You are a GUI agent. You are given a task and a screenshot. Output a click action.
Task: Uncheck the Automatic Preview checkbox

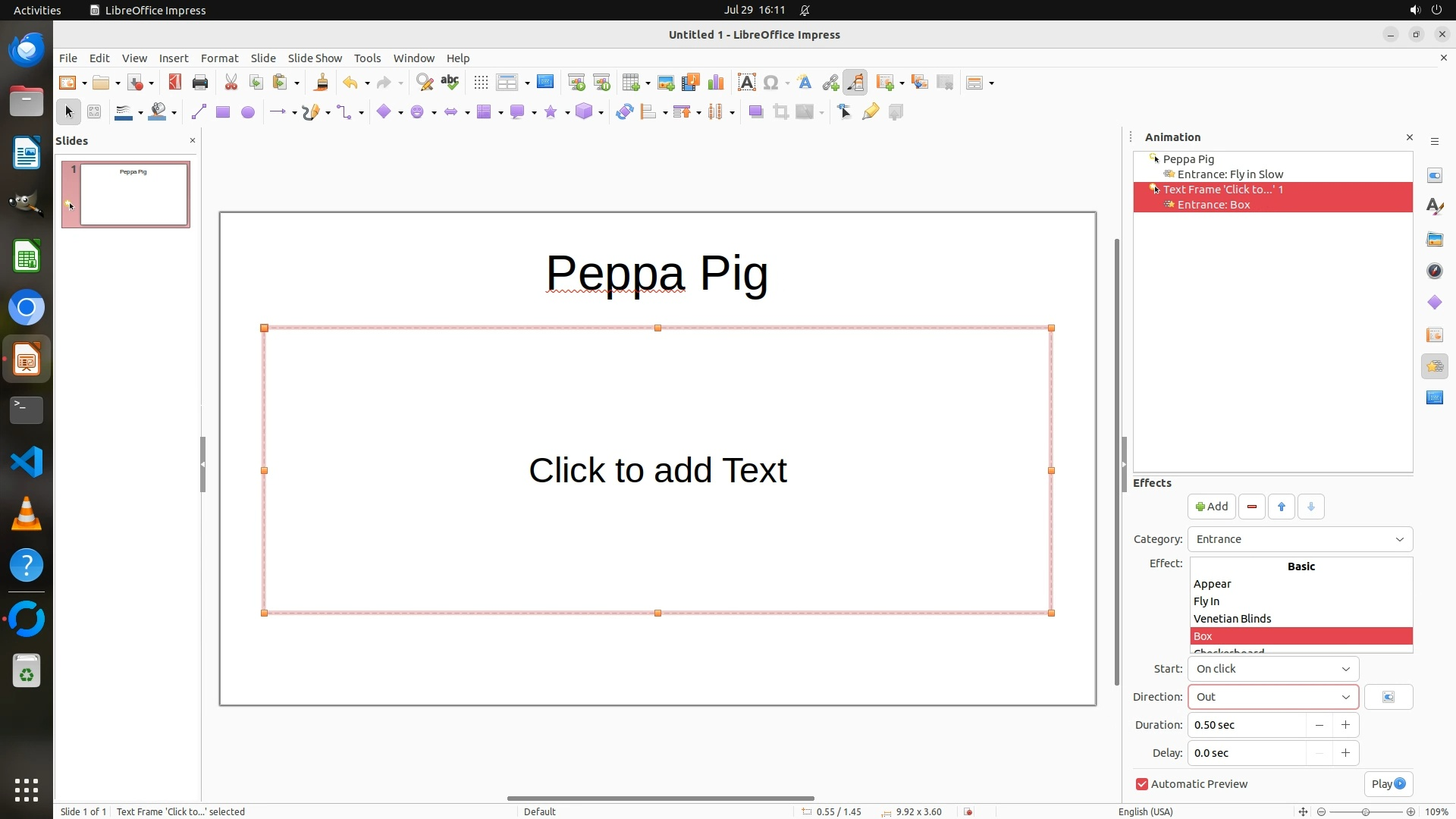[x=1142, y=784]
